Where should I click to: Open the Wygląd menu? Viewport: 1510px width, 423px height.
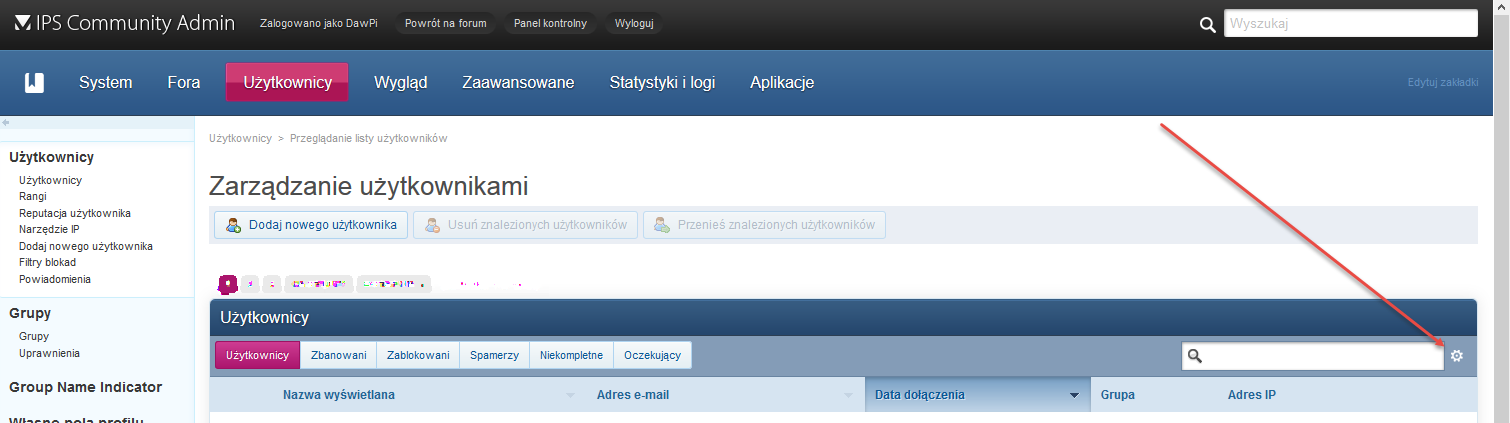coord(400,82)
